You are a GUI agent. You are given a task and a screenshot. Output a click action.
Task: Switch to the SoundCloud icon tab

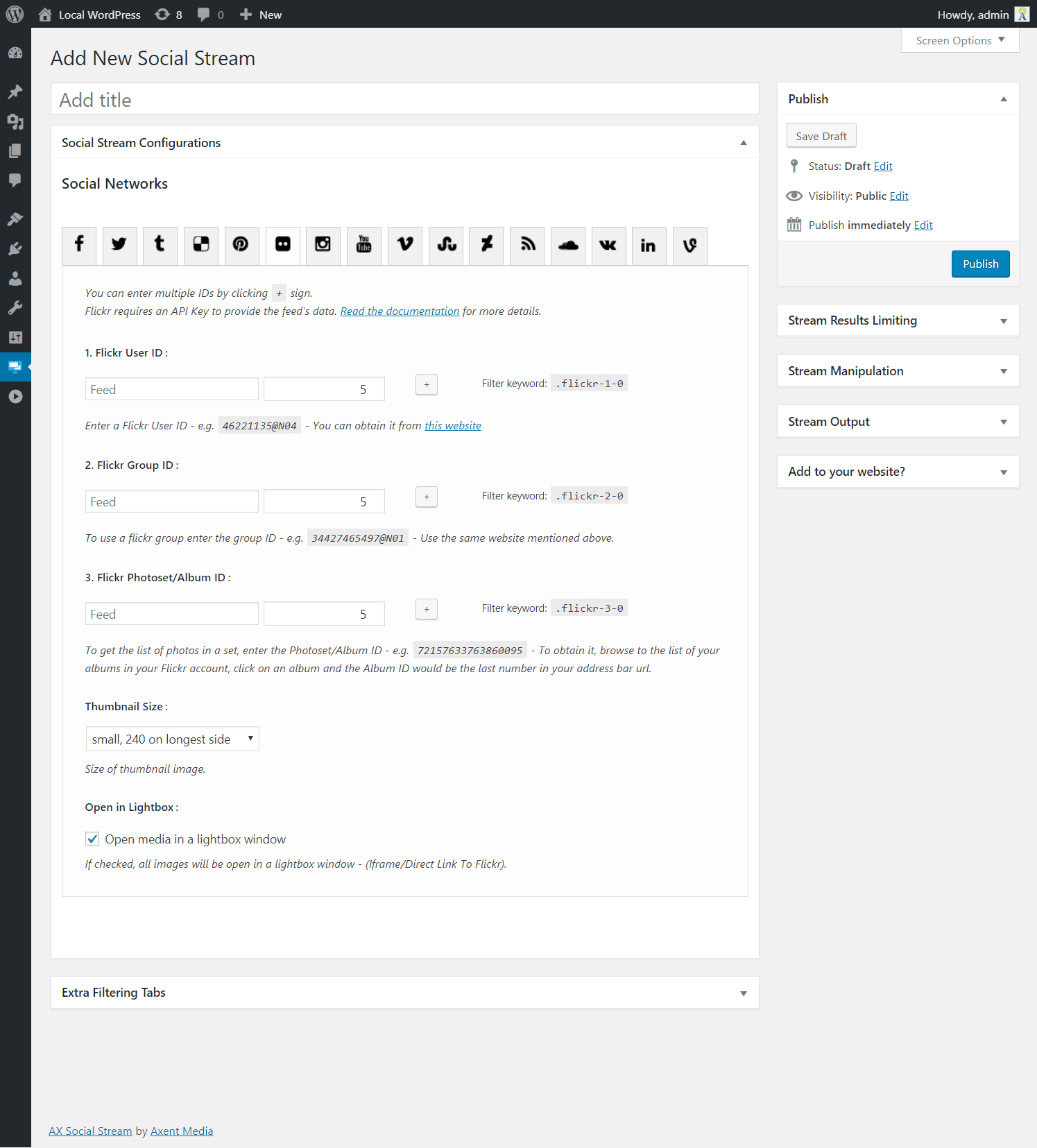(568, 245)
